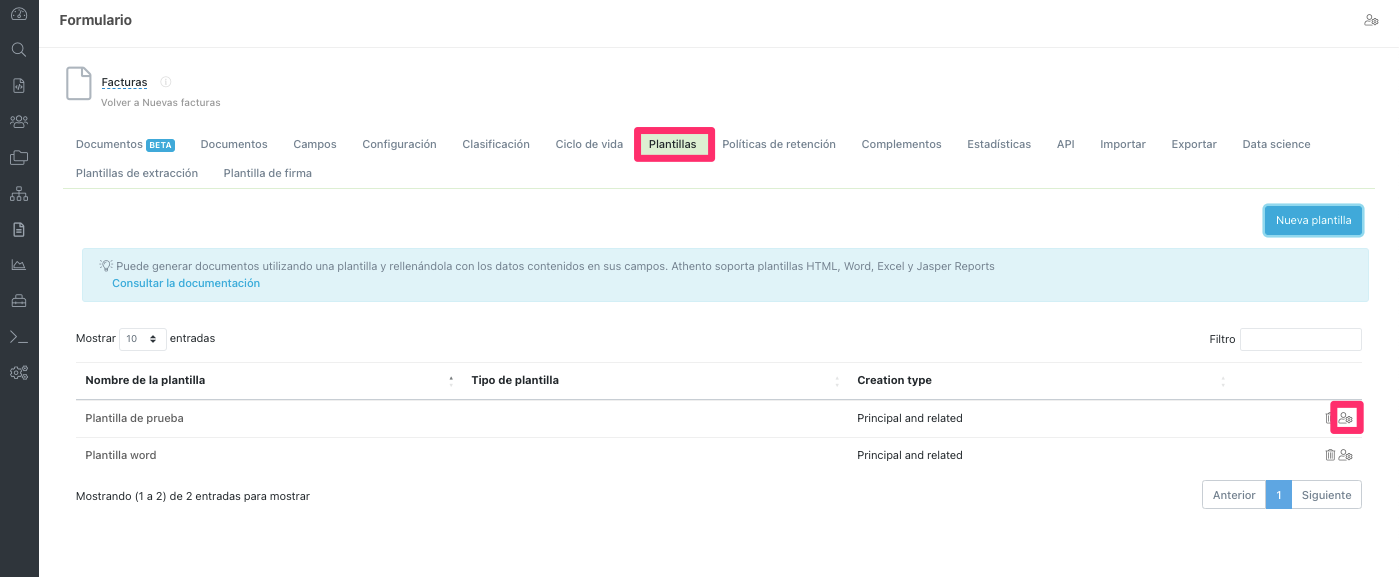Click the search magnifier icon in sidebar
1399x577 pixels.
pos(18,49)
